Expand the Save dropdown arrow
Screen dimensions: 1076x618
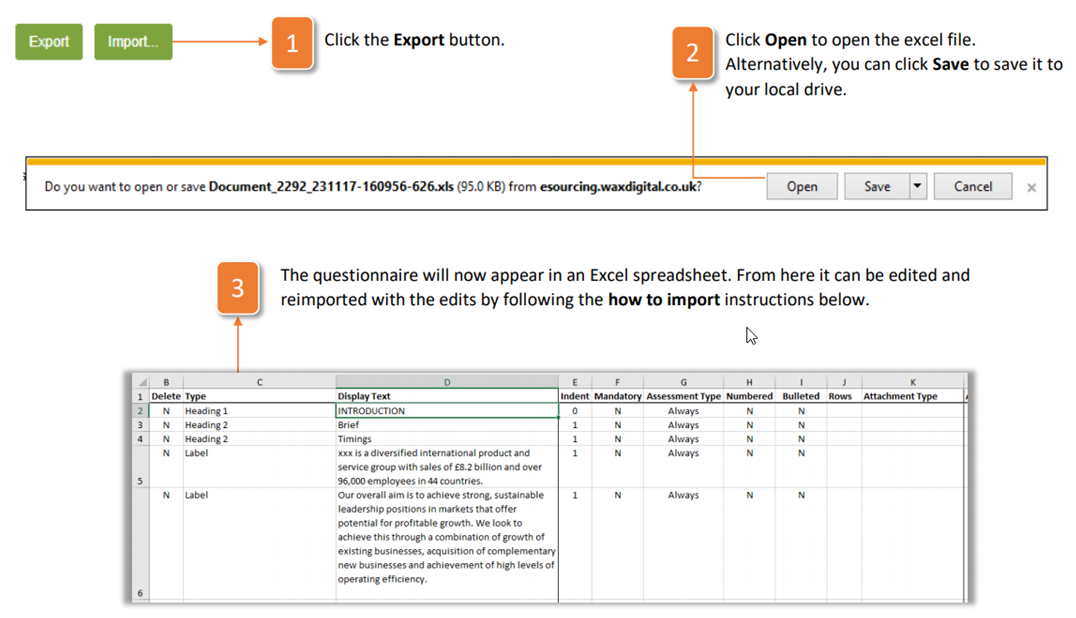pos(917,187)
